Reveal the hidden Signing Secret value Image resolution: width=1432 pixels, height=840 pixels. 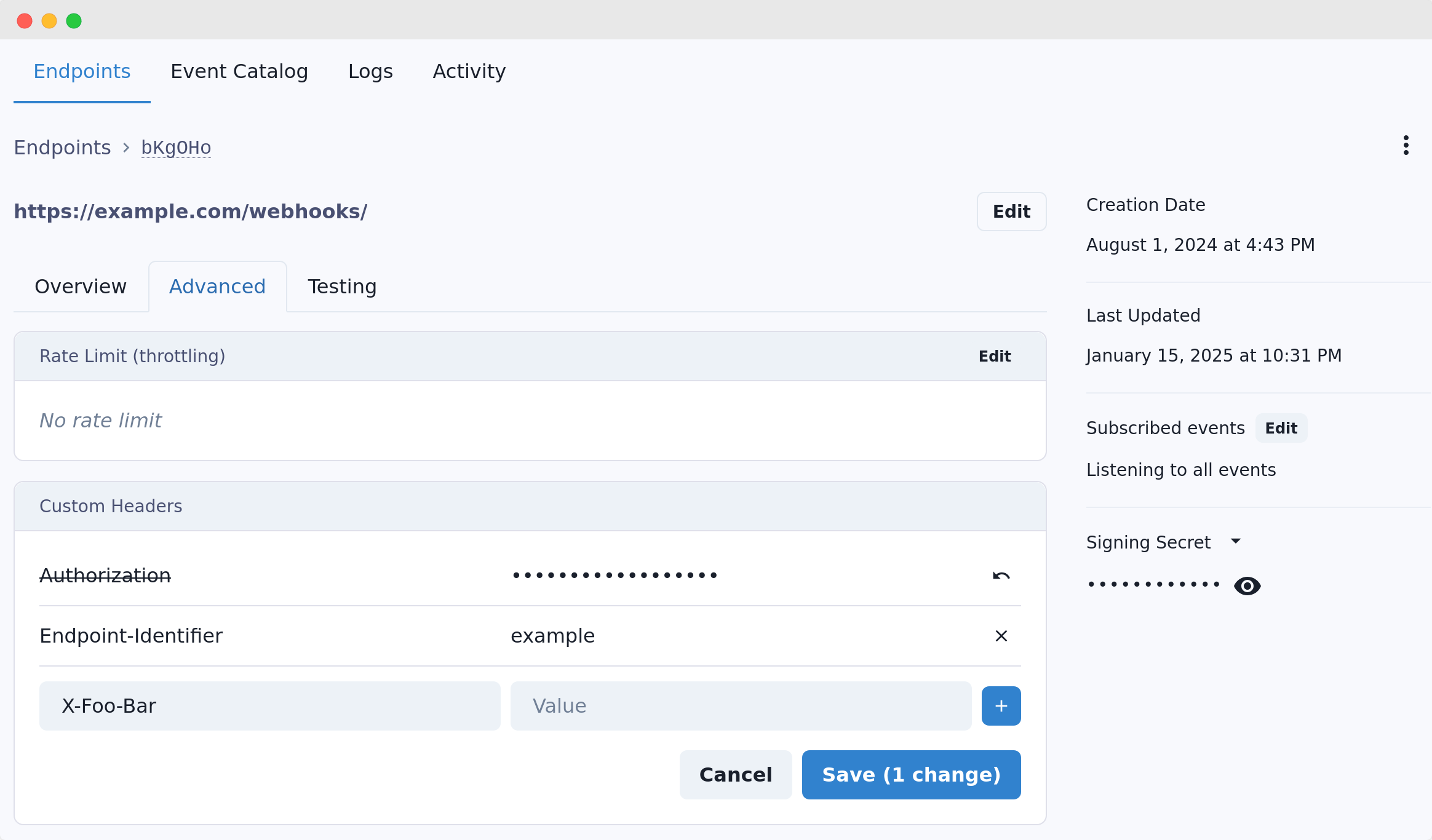[x=1247, y=585]
